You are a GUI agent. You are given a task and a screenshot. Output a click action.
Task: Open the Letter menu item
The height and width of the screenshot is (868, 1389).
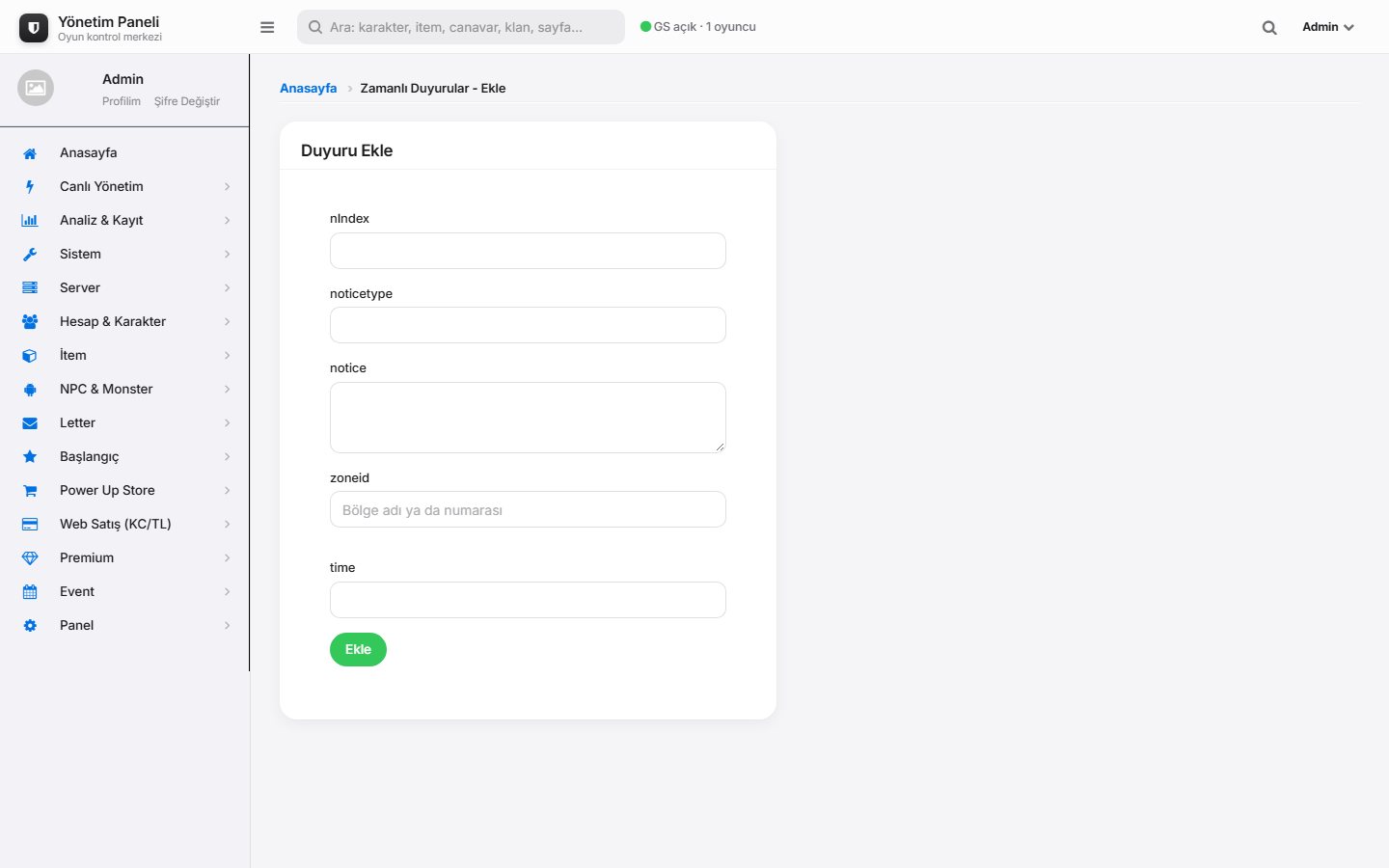coord(124,422)
